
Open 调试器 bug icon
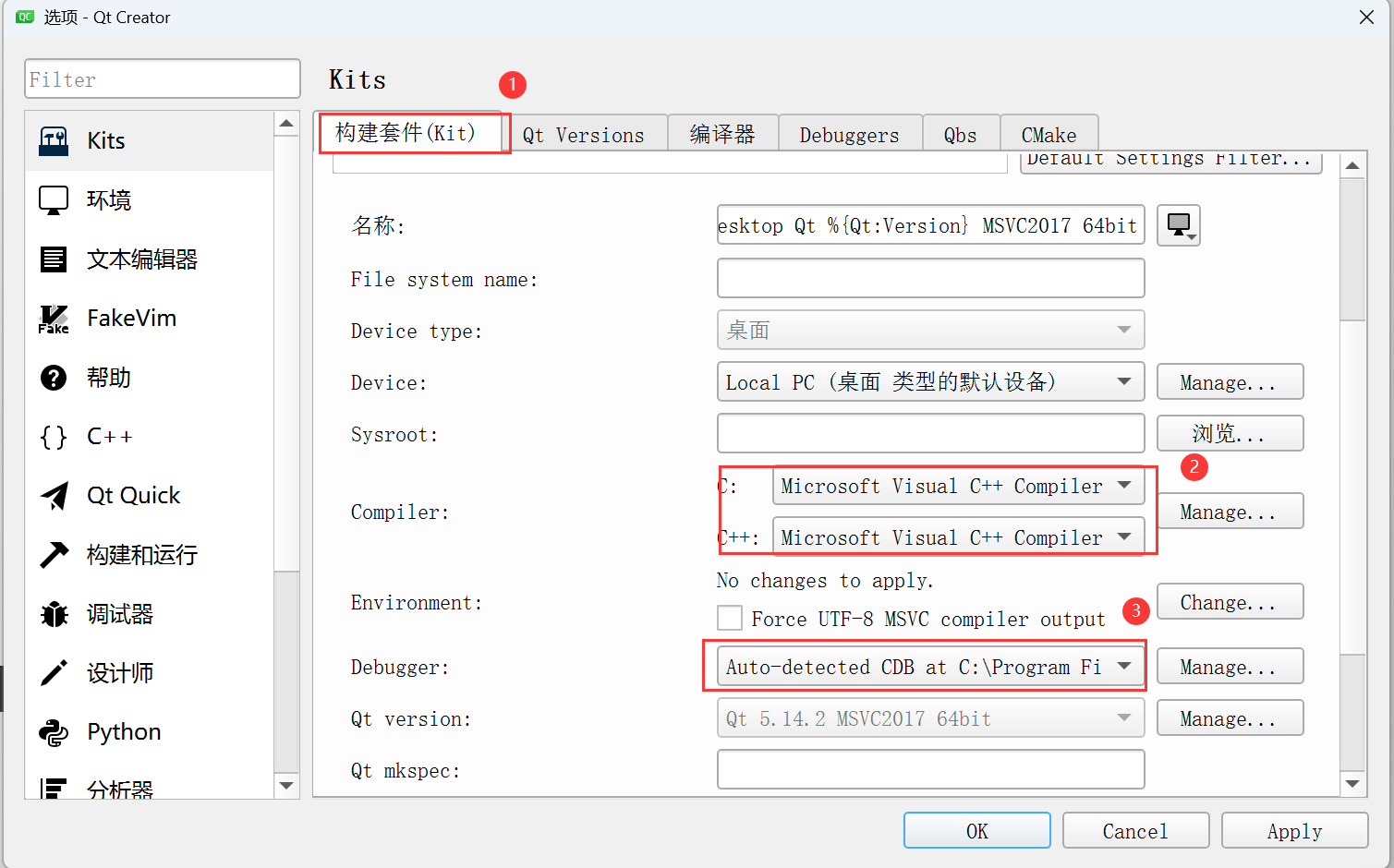click(54, 614)
